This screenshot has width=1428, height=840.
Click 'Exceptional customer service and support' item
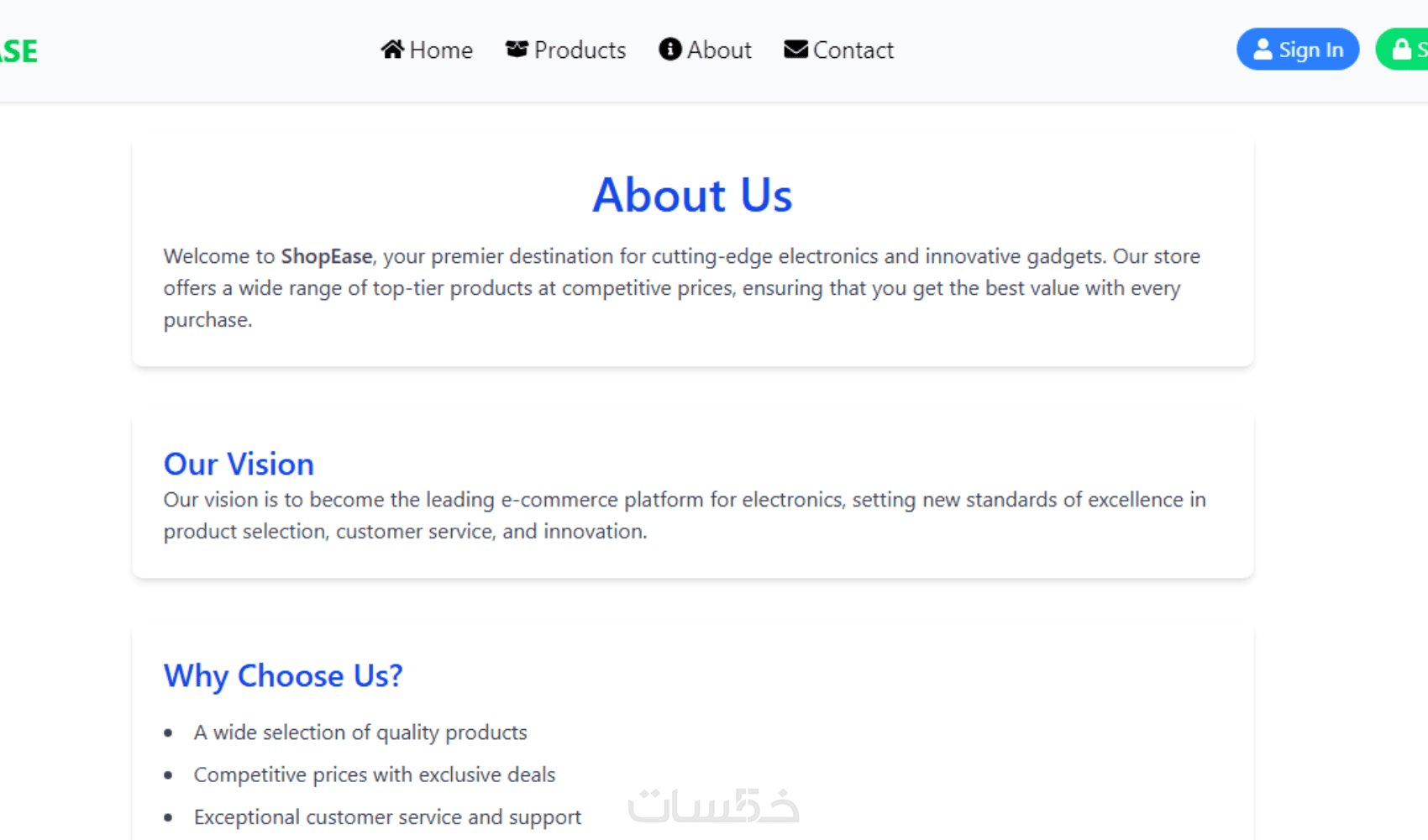387,817
